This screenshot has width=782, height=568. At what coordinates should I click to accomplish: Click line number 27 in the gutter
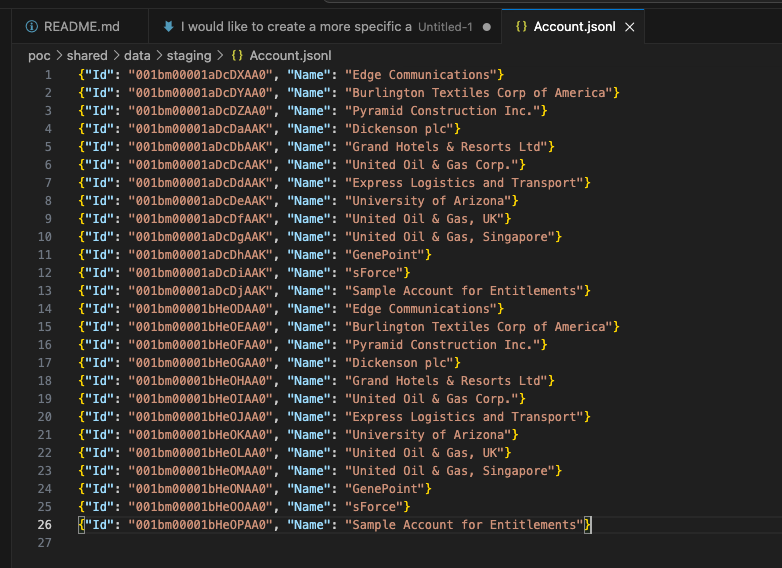44,543
